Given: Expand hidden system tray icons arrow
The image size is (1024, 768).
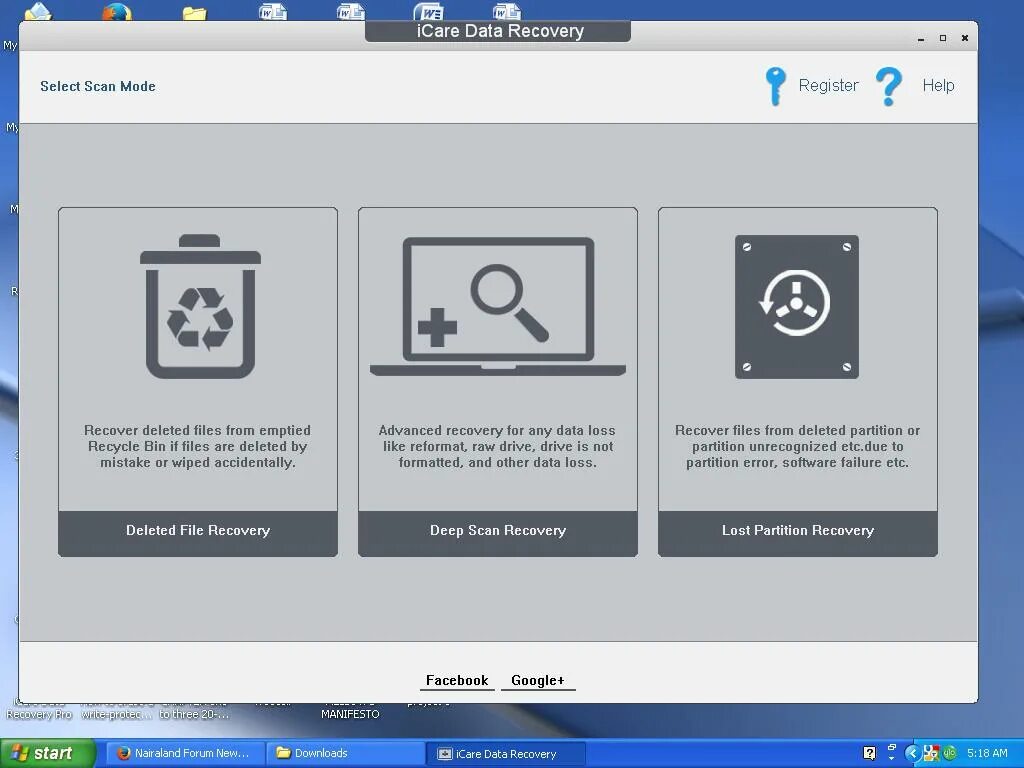Looking at the screenshot, I should 912,754.
